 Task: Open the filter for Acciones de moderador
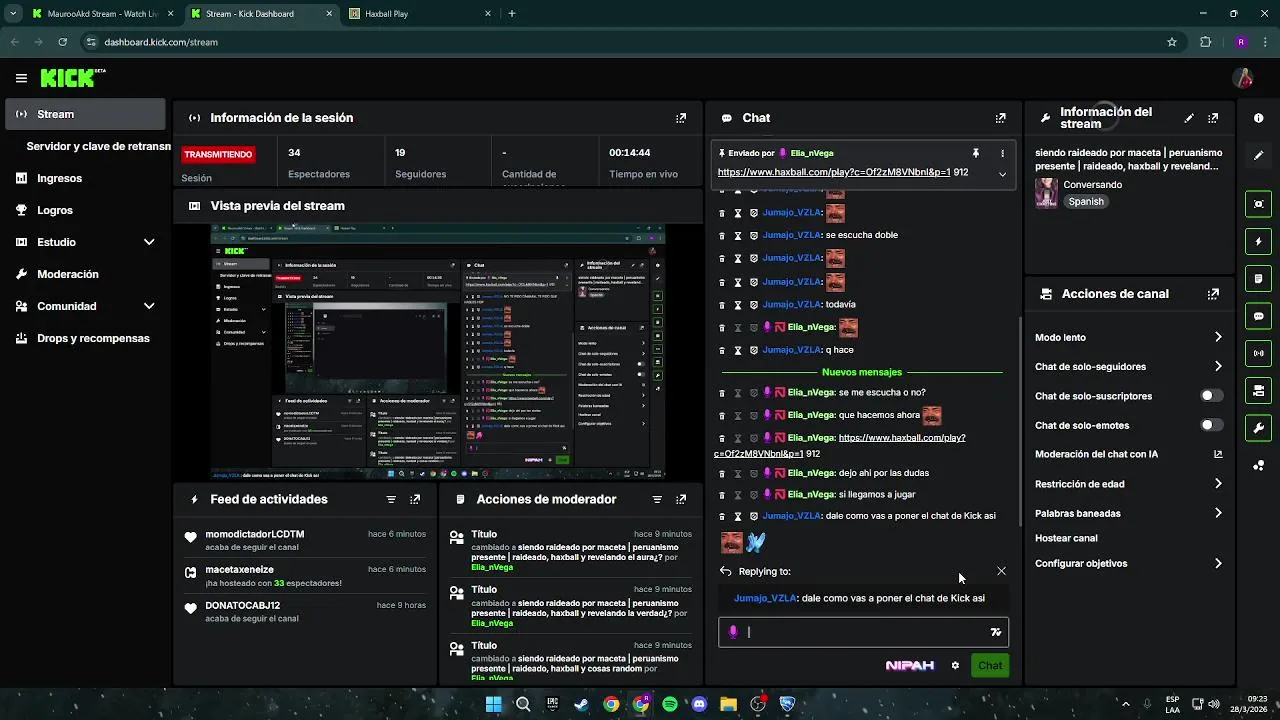click(x=657, y=499)
